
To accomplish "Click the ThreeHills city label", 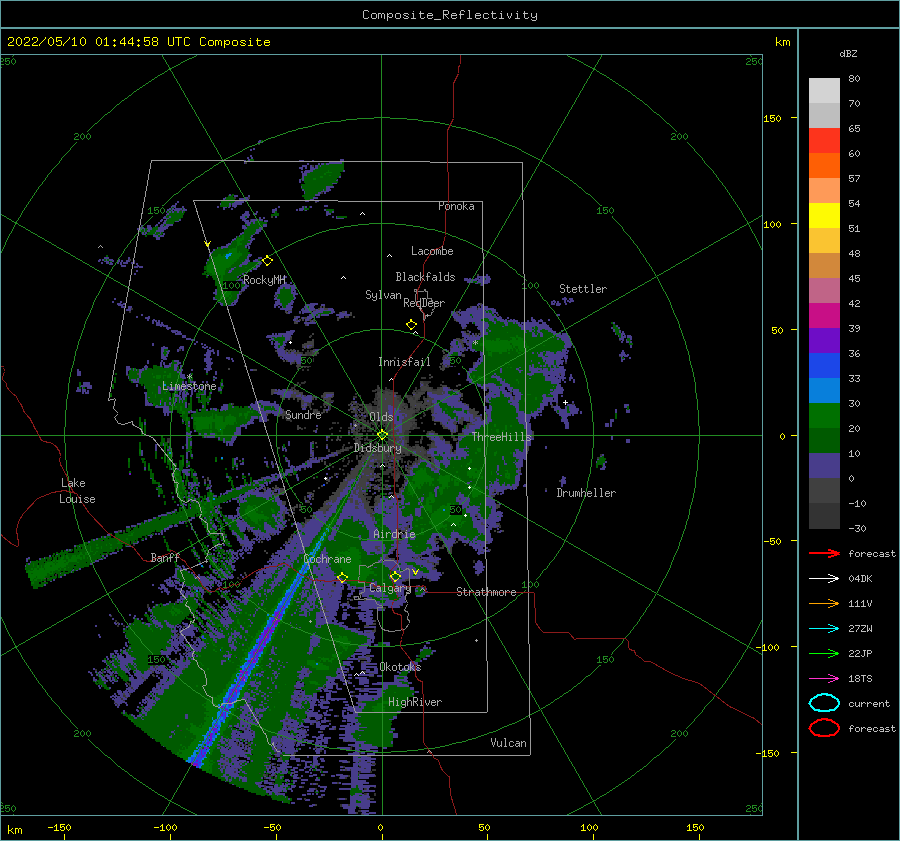I will [x=502, y=437].
